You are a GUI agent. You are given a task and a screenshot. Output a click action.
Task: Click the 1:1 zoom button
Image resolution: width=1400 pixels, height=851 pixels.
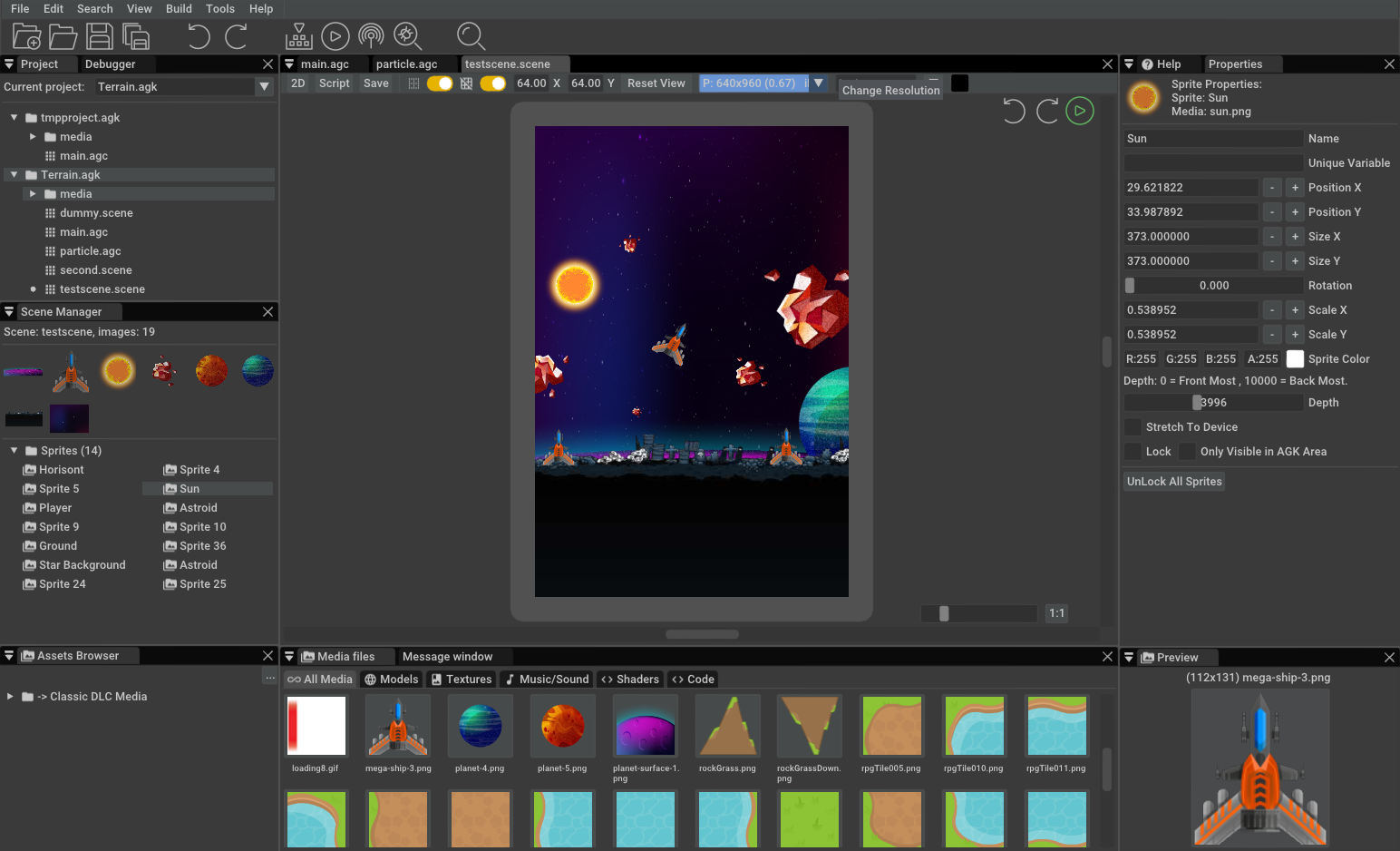tap(1056, 613)
